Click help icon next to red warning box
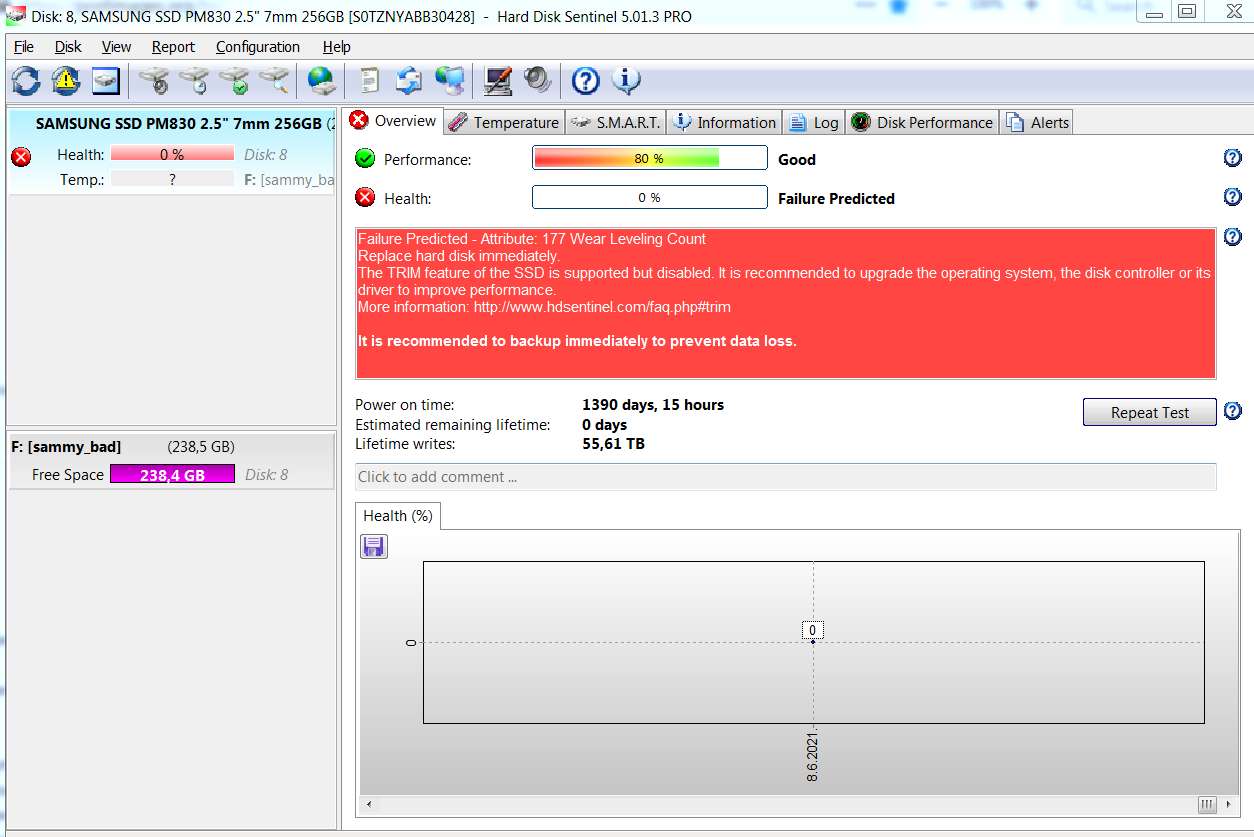The width and height of the screenshot is (1254, 837). pyautogui.click(x=1233, y=237)
